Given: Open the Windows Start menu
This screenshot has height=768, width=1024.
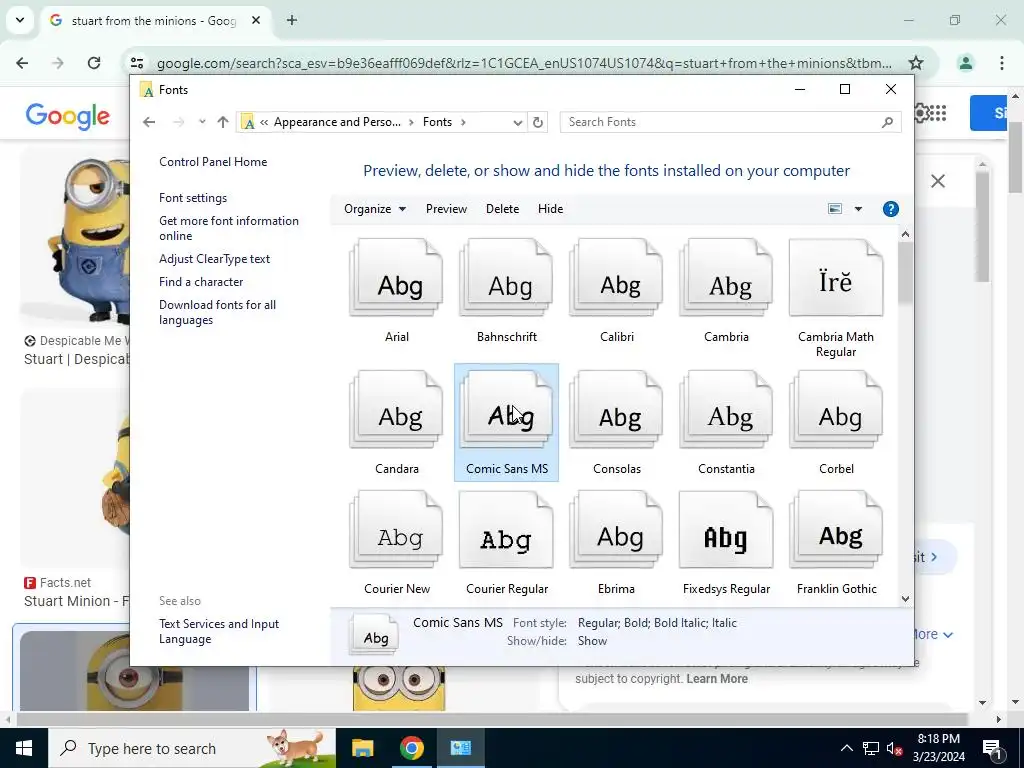Looking at the screenshot, I should coord(24,748).
